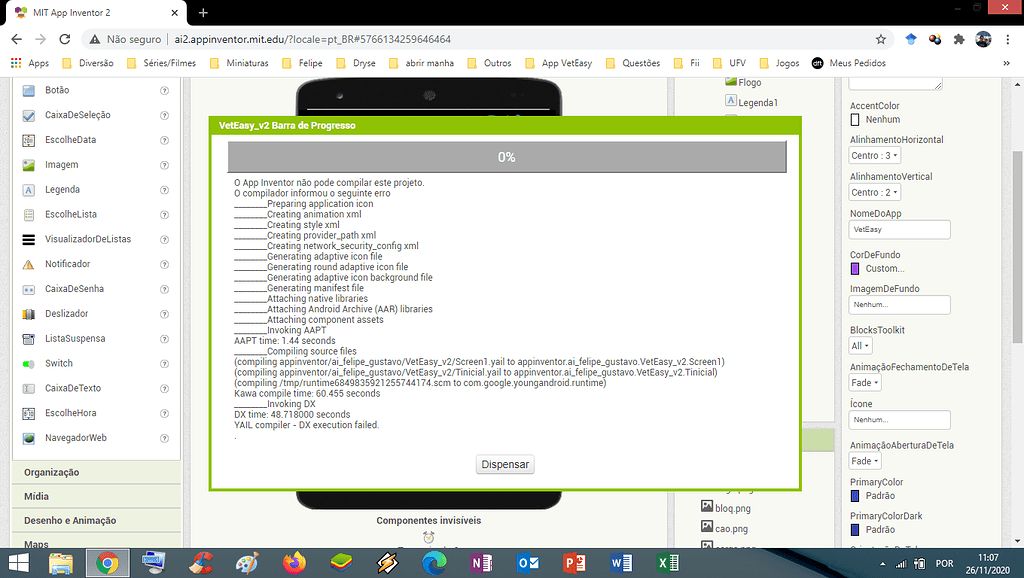Select the Botão component icon
The image size is (1024, 578).
pyautogui.click(x=29, y=90)
